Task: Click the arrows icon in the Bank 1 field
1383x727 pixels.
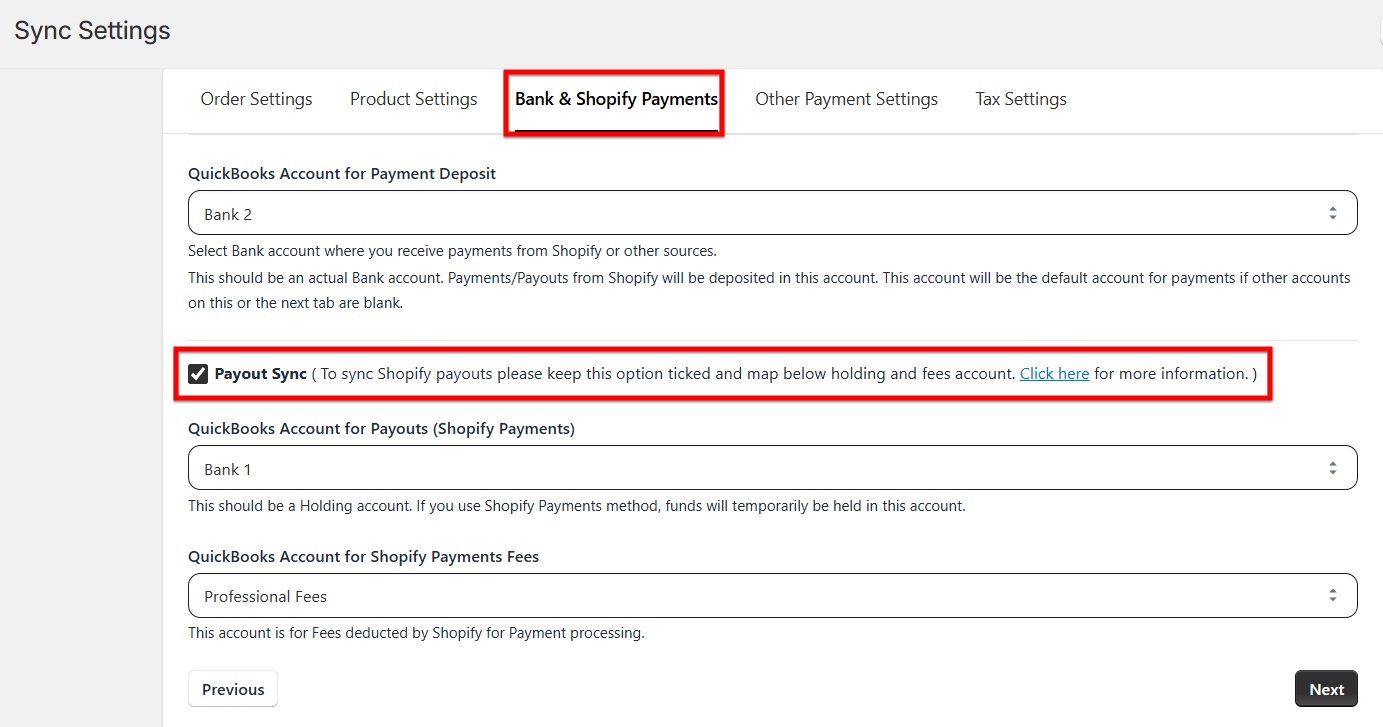Action: click(x=1332, y=468)
